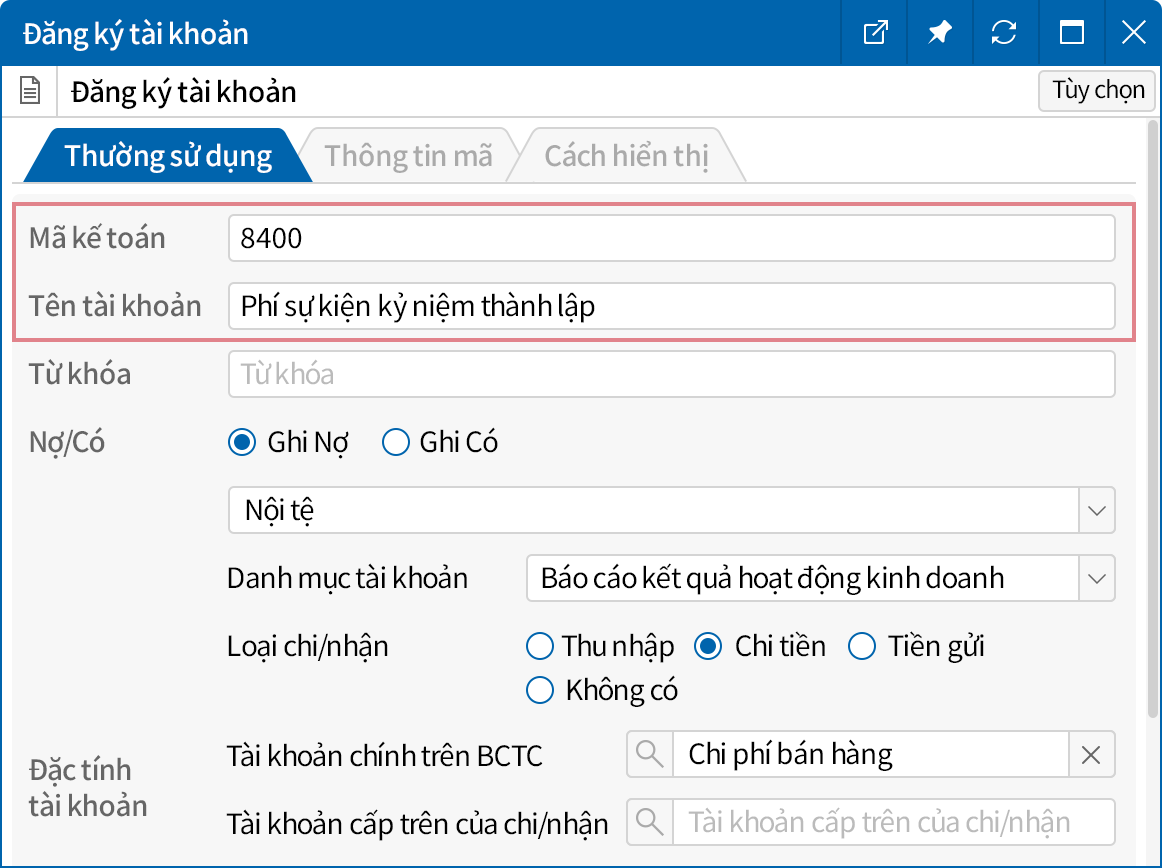This screenshot has height=868, width=1162.
Task: Search Tài khoản cấp trên của chi/nhận
Action: [650, 823]
